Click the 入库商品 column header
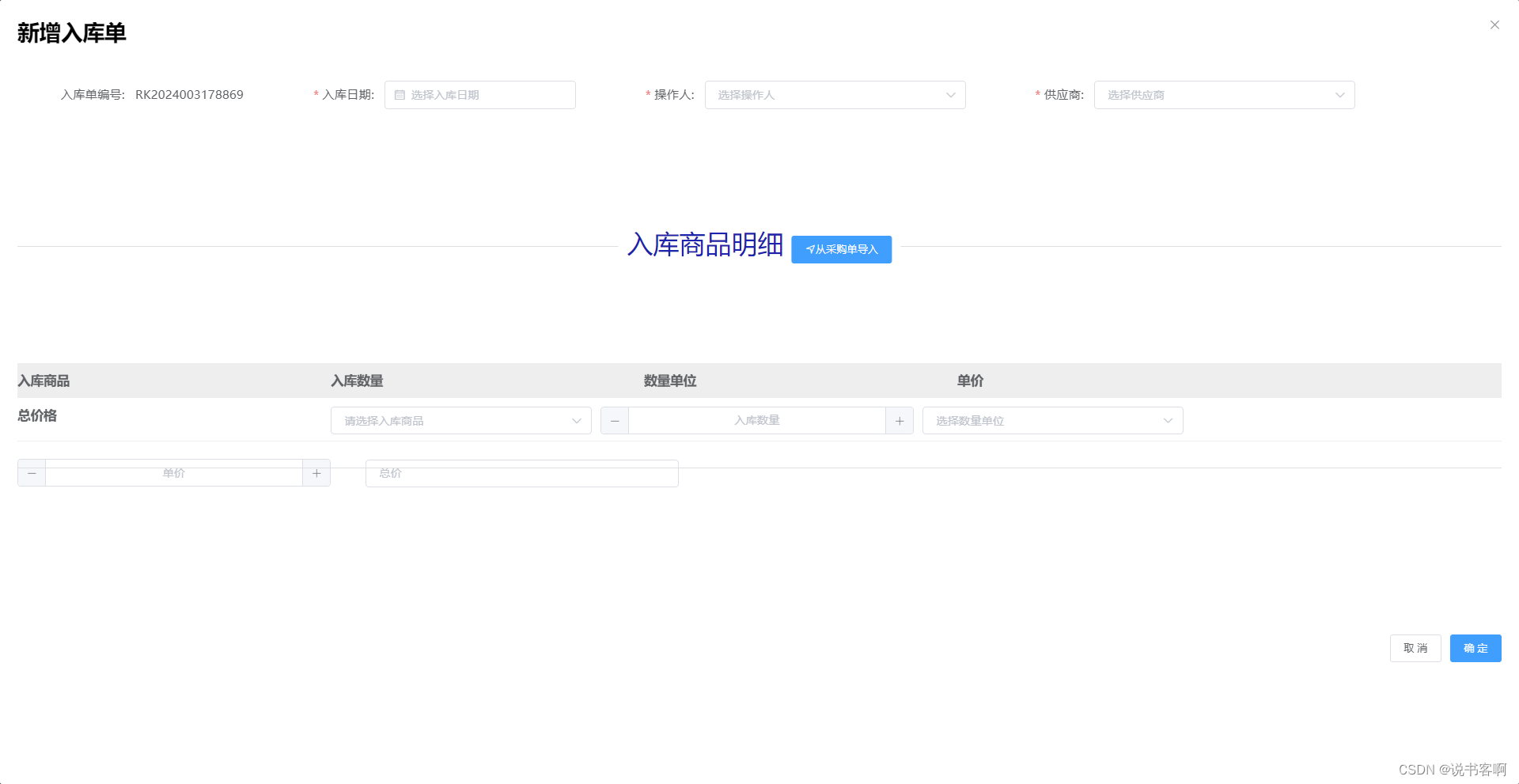The height and width of the screenshot is (784, 1519). (x=44, y=381)
